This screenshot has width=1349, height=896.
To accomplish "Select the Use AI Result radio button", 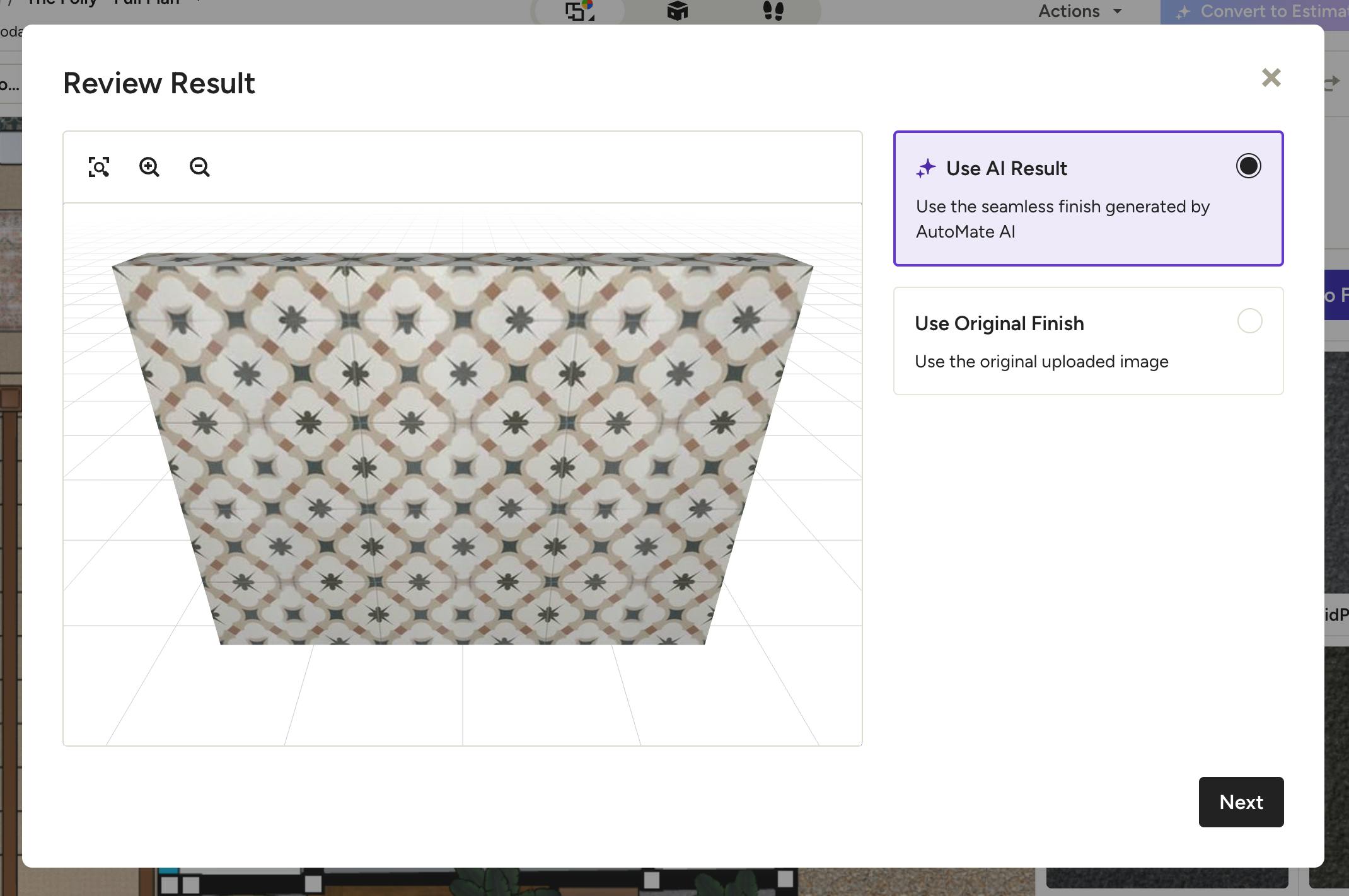I will point(1248,166).
